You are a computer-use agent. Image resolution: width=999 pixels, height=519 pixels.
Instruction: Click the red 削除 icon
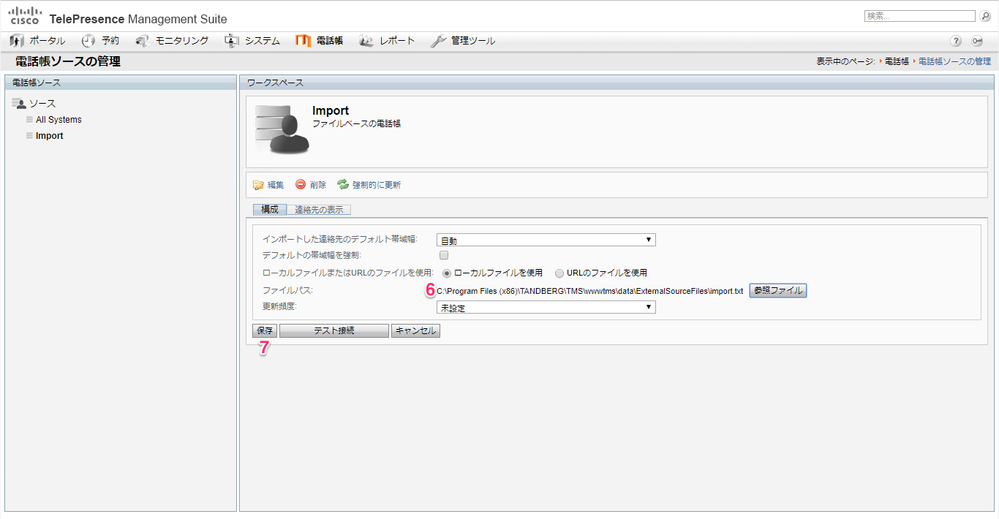pos(300,184)
